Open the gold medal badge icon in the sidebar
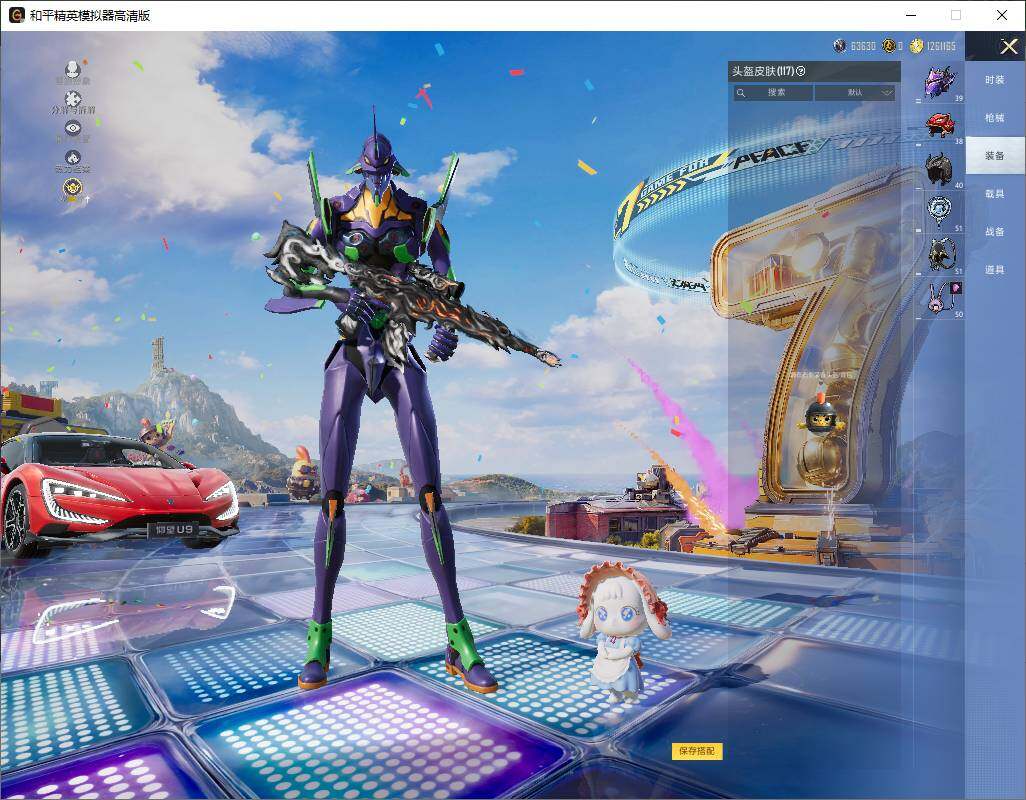Image resolution: width=1026 pixels, height=800 pixels. (x=72, y=187)
